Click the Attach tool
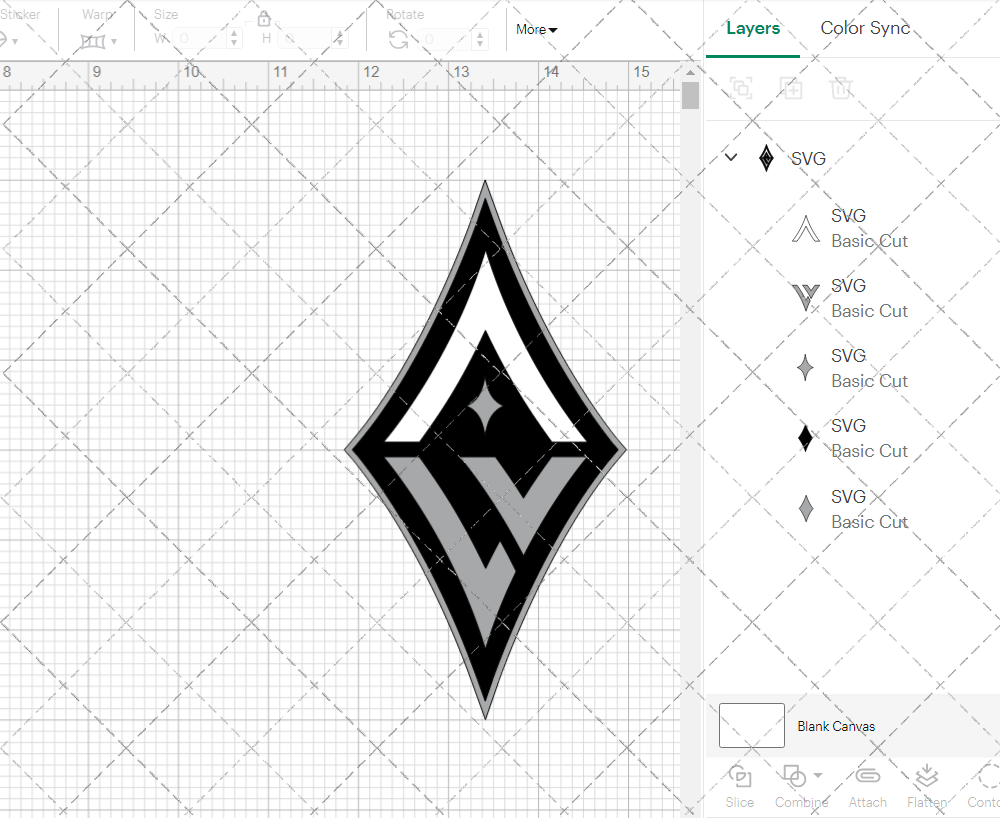The height and width of the screenshot is (818, 1000). pos(867,787)
